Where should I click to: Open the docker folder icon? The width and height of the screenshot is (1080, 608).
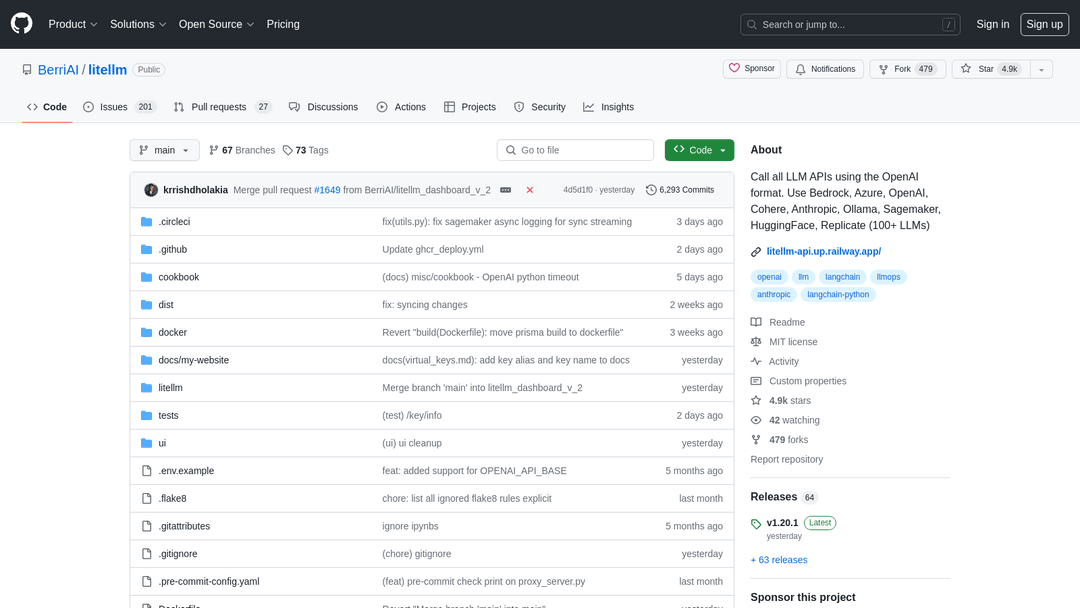(147, 332)
